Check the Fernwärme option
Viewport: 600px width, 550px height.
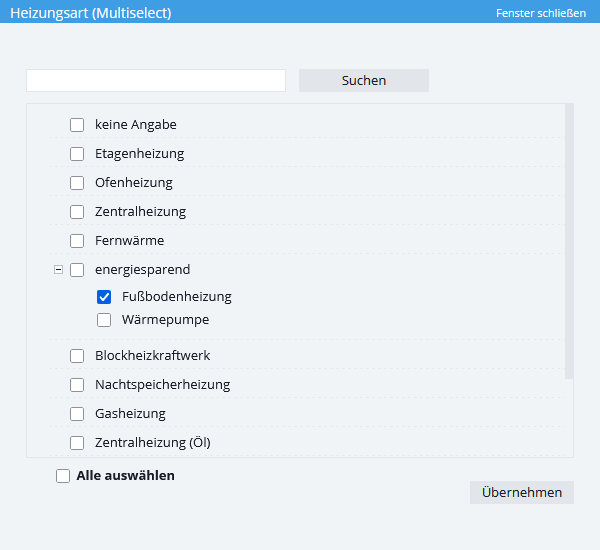(x=77, y=241)
